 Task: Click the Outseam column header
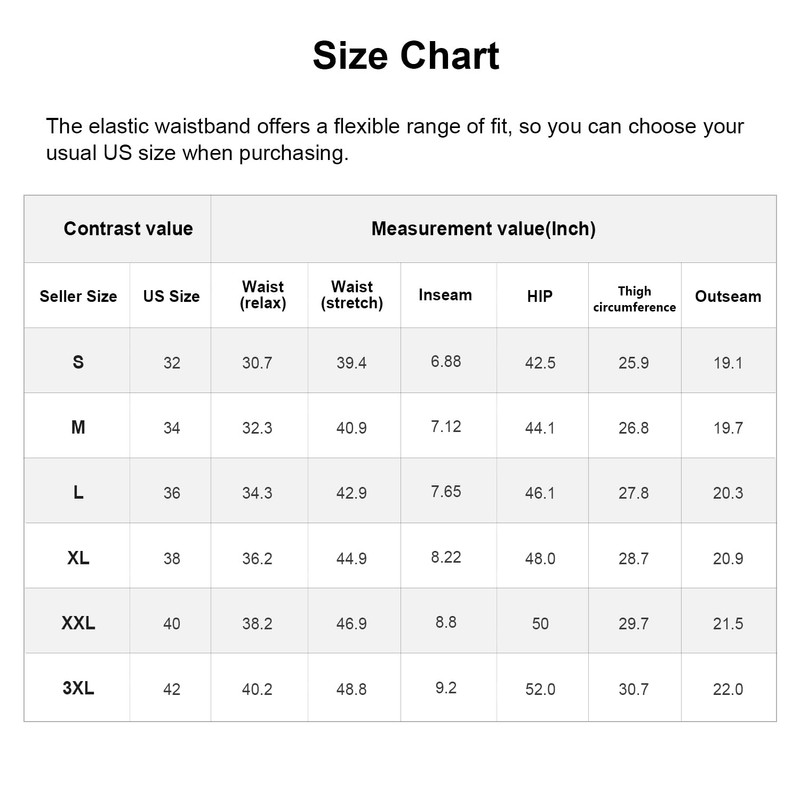pos(728,296)
